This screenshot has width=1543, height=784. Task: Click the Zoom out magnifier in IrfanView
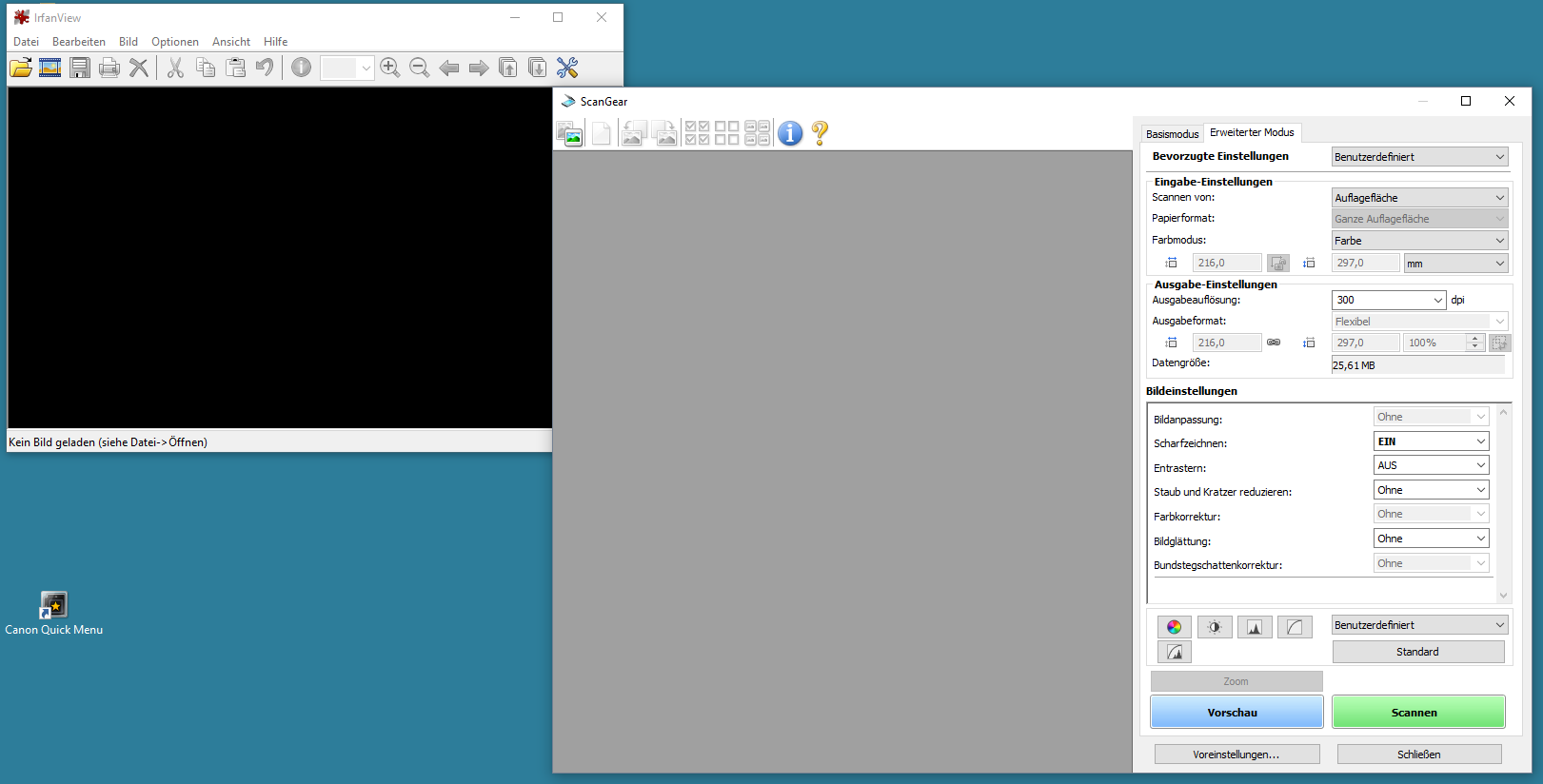point(419,68)
